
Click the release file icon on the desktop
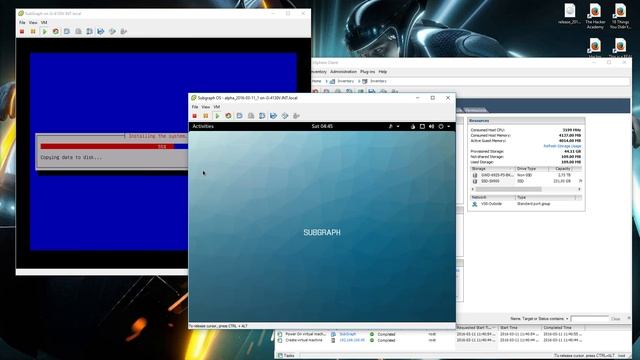click(x=570, y=11)
